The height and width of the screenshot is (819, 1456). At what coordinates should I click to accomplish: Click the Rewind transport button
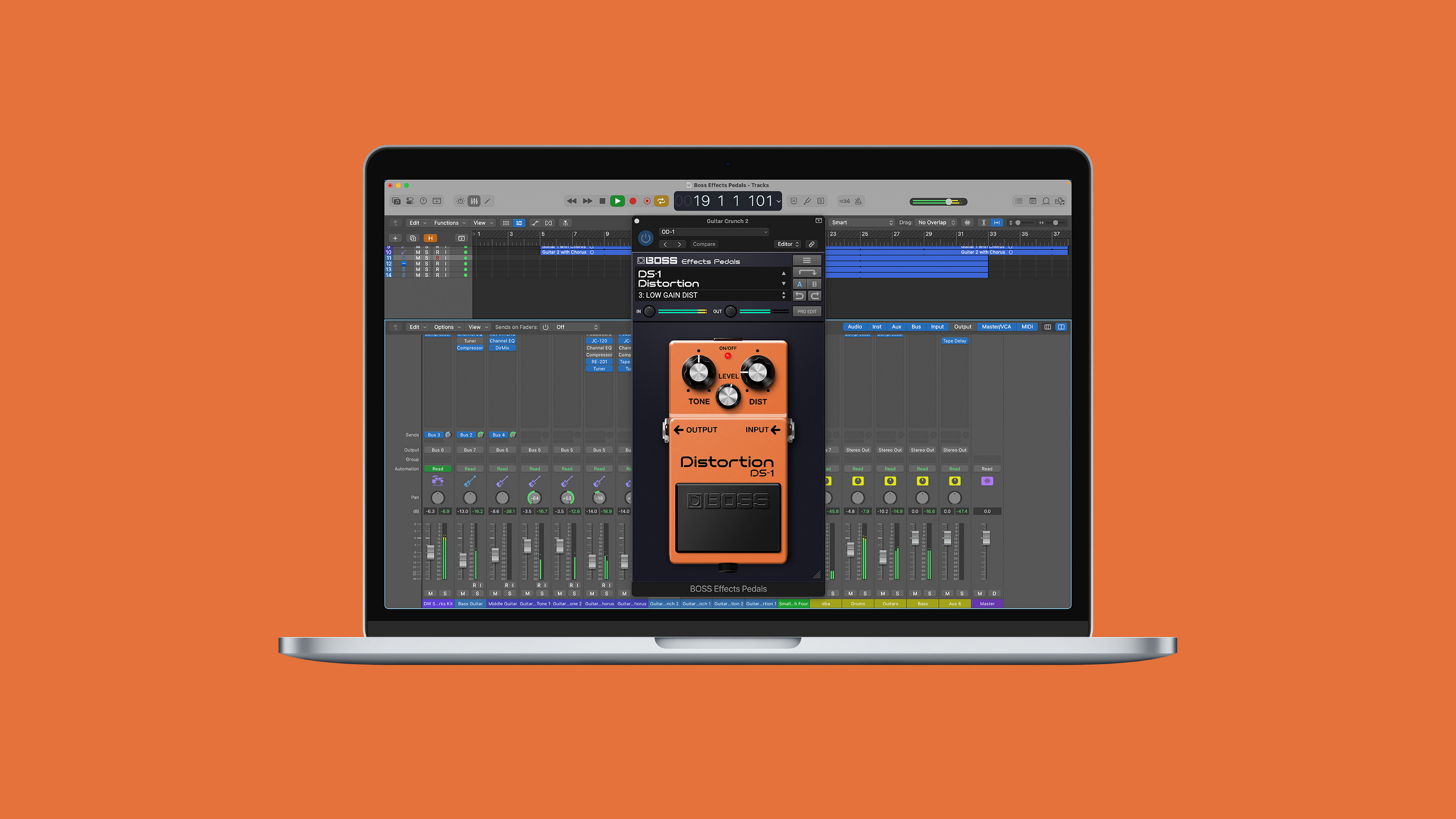(571, 201)
